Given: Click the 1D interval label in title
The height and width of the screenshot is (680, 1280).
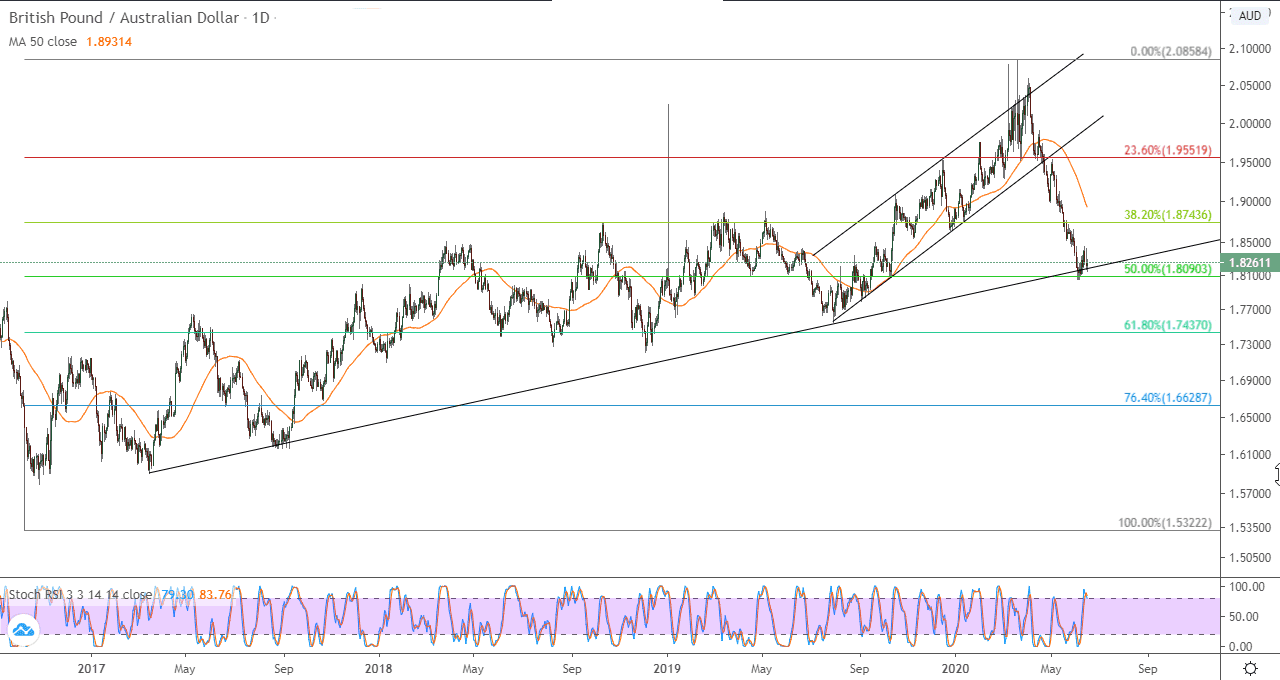Looking at the screenshot, I should point(260,18).
